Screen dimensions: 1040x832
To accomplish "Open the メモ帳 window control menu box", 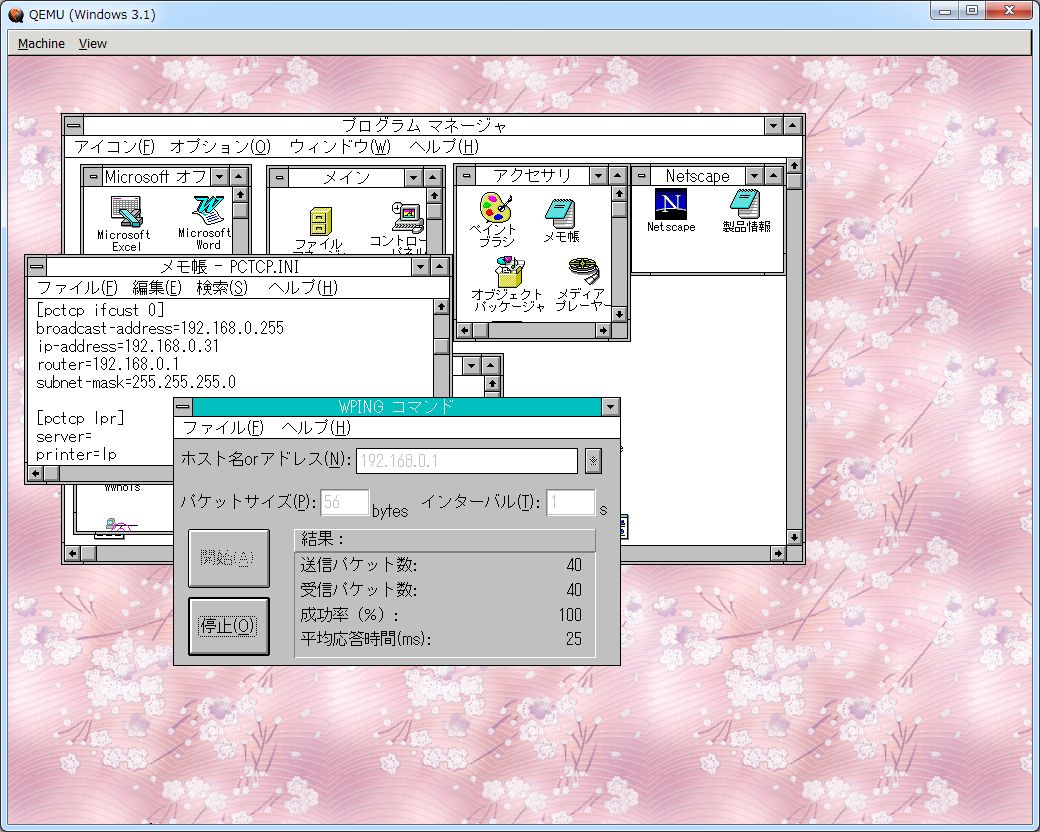I will (37, 267).
